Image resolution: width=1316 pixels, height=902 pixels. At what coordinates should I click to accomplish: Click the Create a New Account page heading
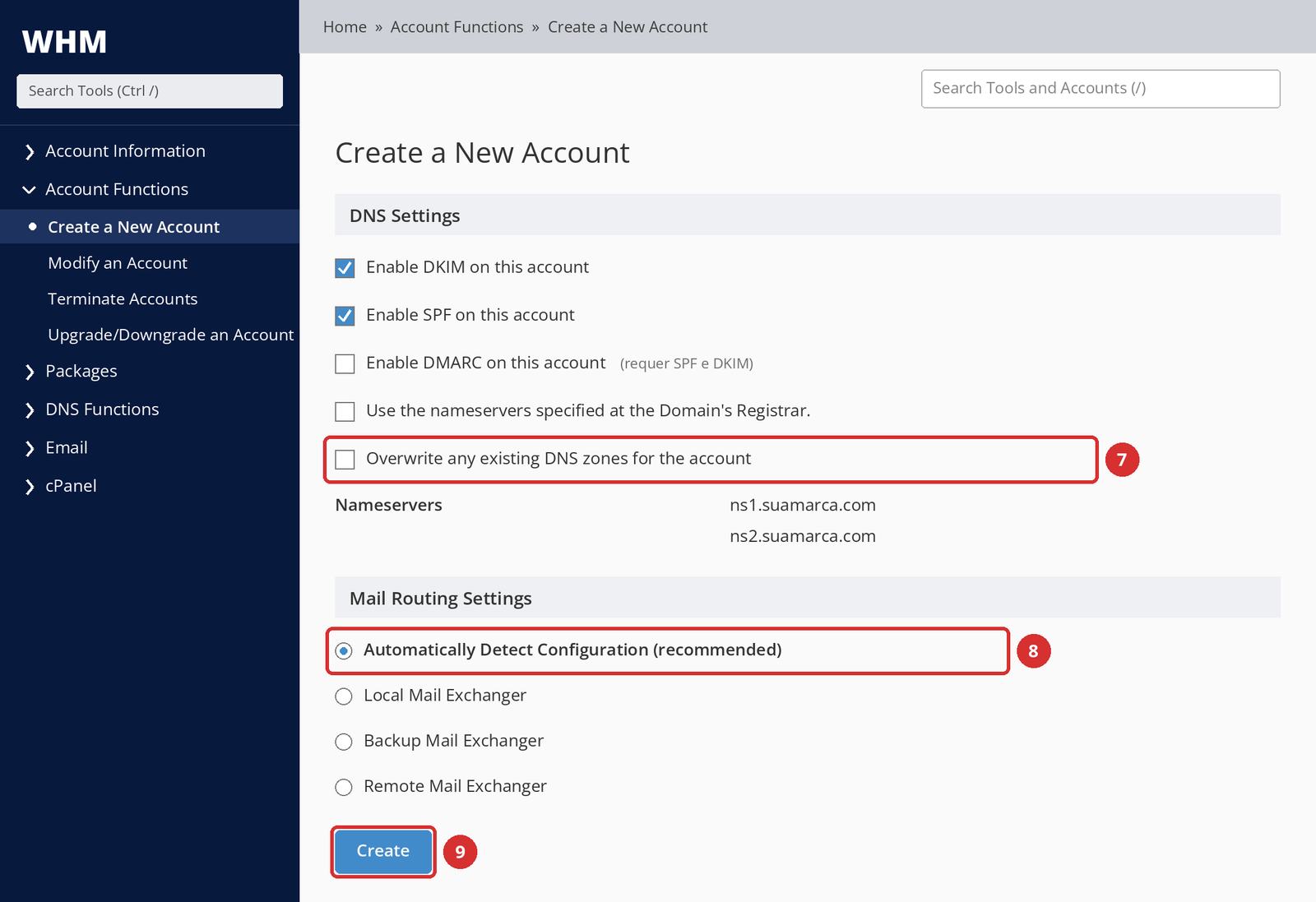483,153
